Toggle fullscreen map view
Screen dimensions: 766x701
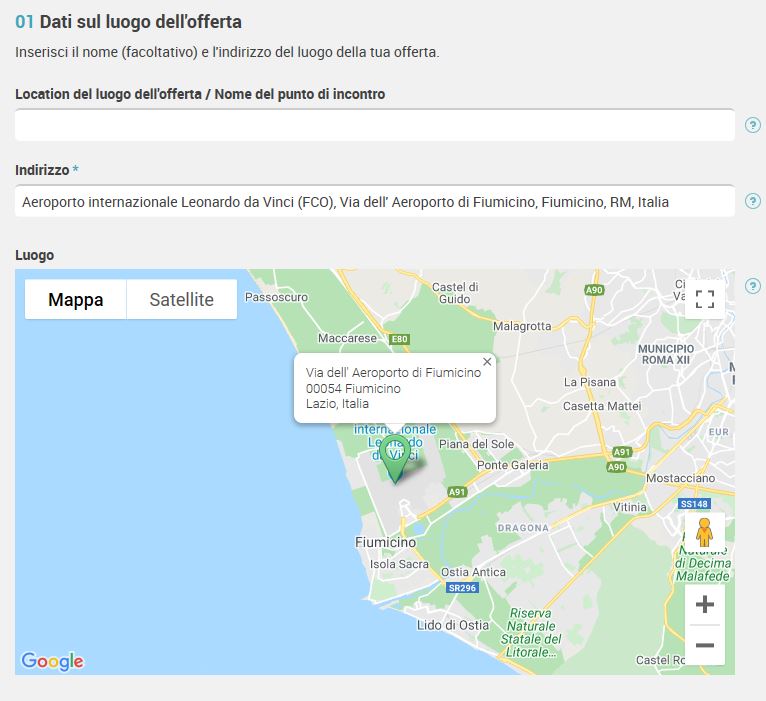tap(704, 299)
